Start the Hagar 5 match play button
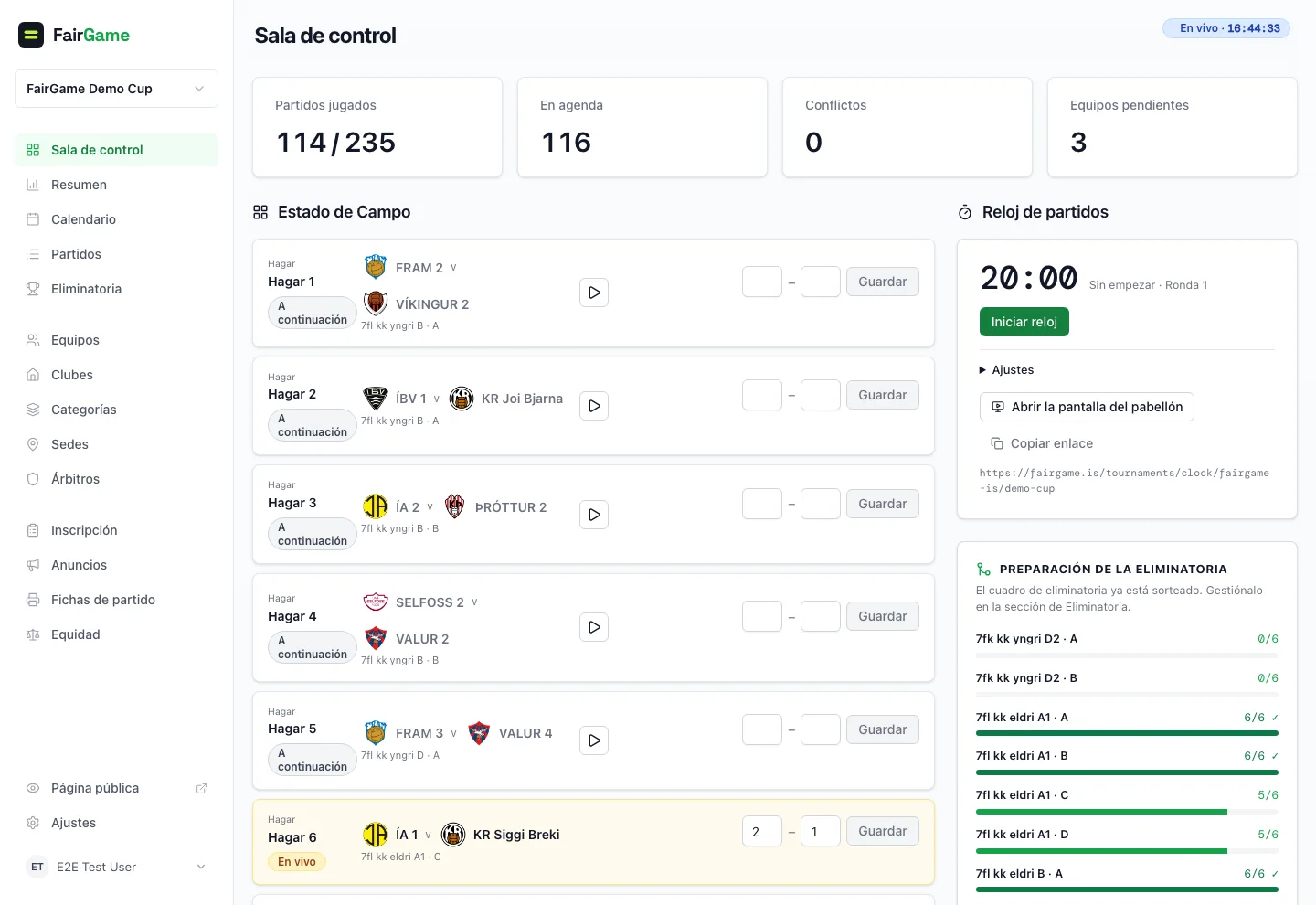The height and width of the screenshot is (905, 1316). [x=594, y=740]
